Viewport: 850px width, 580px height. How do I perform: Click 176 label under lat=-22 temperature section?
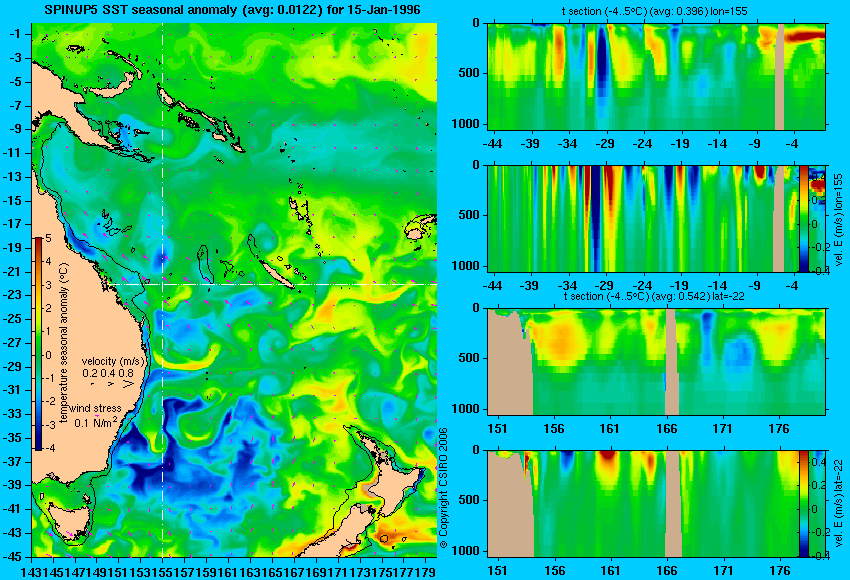tap(779, 429)
